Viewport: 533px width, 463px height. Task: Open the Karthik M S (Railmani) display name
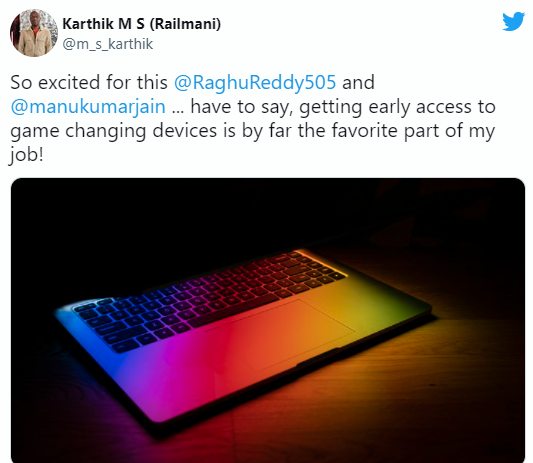(x=141, y=24)
